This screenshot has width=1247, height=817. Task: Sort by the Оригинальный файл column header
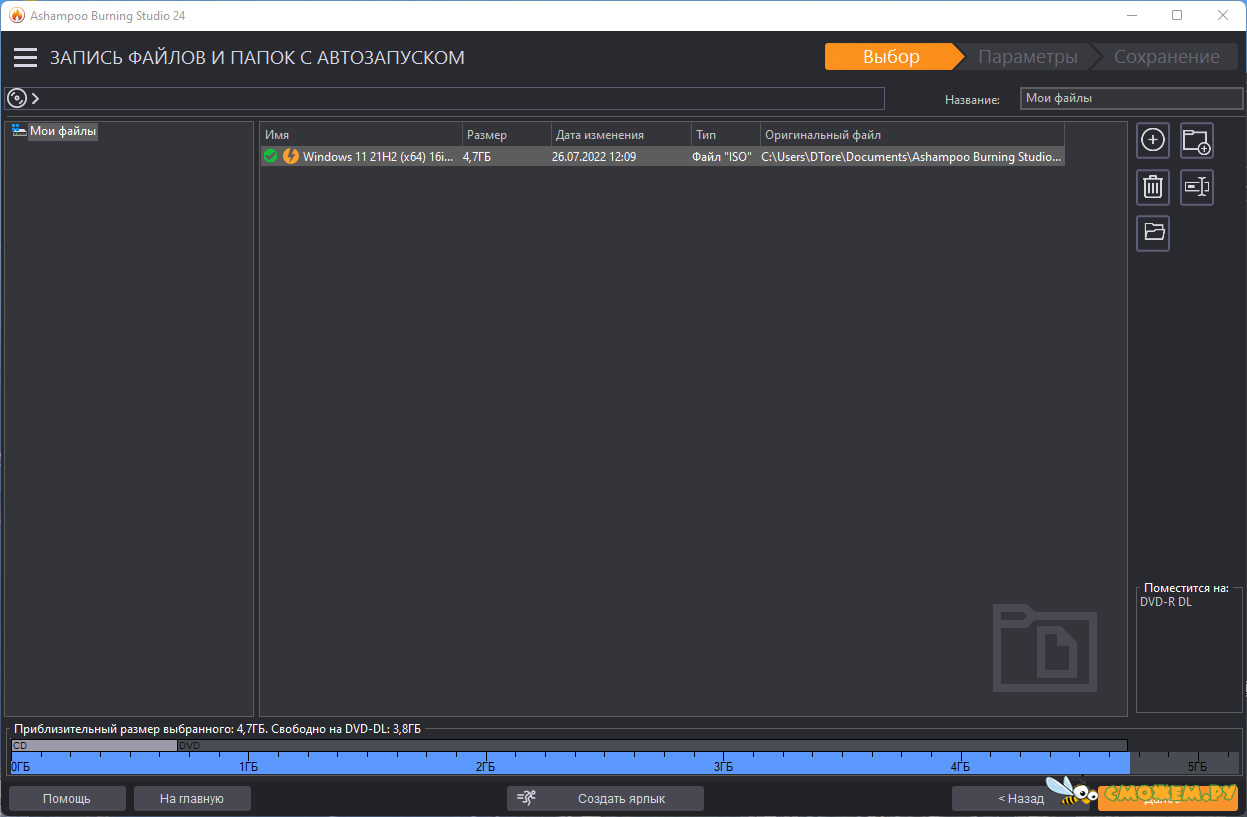[x=913, y=135]
